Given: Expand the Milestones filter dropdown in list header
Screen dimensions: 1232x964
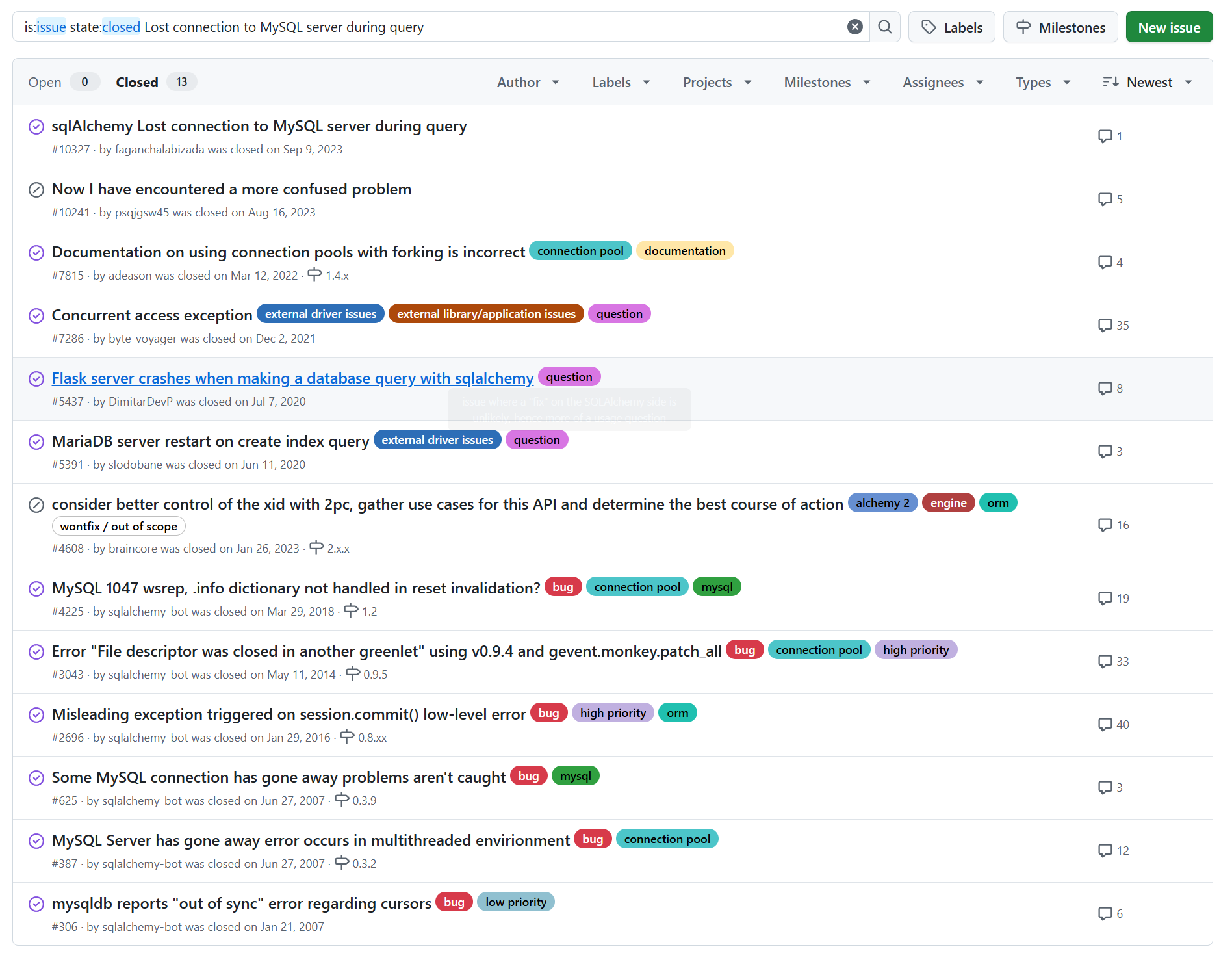Looking at the screenshot, I should tap(827, 82).
